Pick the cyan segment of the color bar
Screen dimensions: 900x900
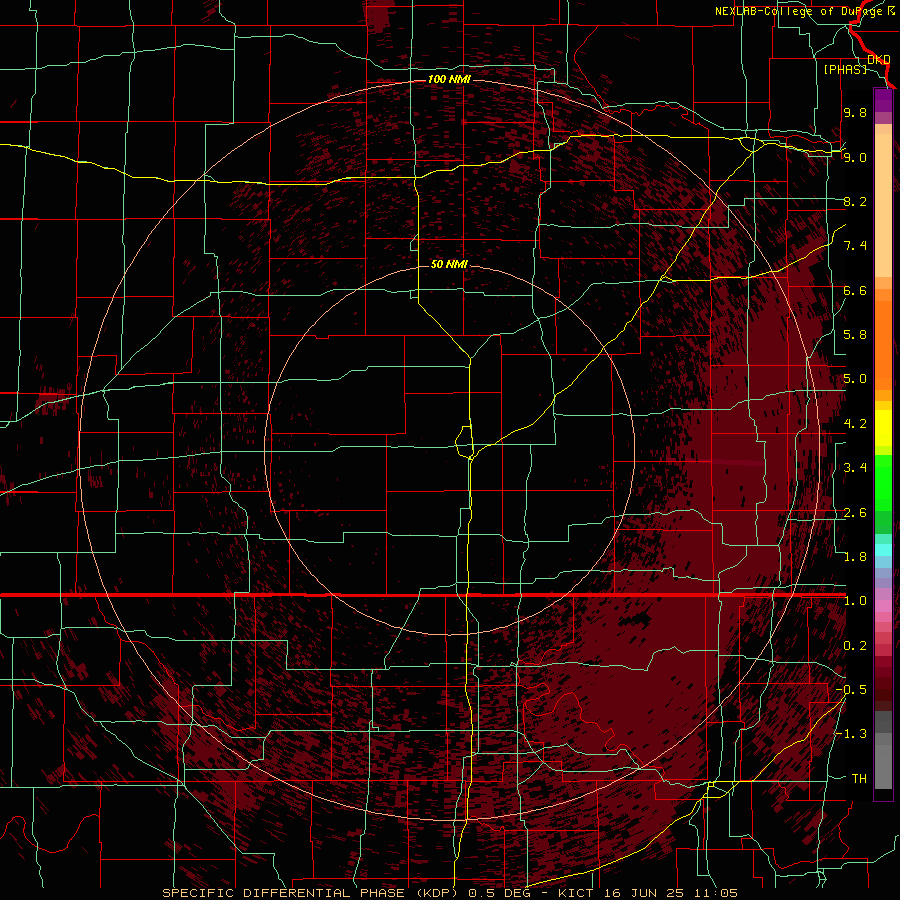coord(883,550)
